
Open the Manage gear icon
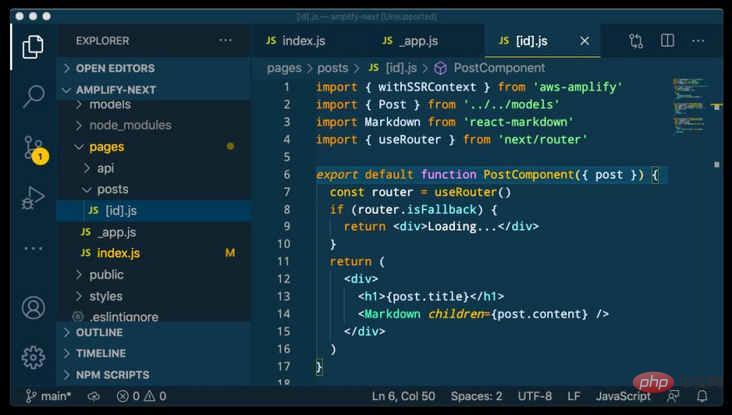point(33,357)
